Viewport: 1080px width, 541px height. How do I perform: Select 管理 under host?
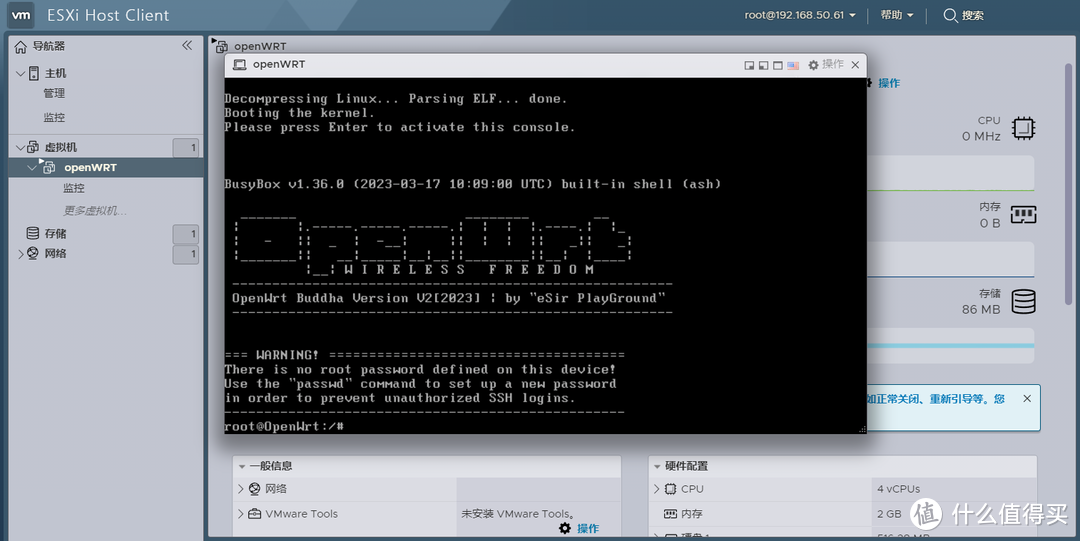[x=54, y=94]
